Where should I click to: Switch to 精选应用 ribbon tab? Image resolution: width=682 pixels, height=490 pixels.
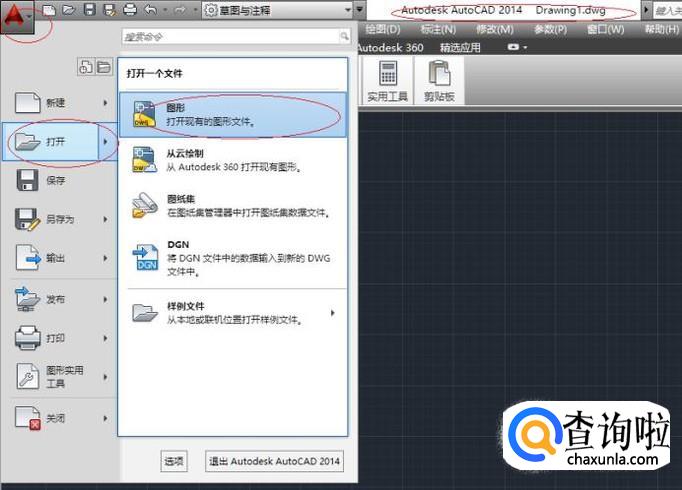[460, 47]
